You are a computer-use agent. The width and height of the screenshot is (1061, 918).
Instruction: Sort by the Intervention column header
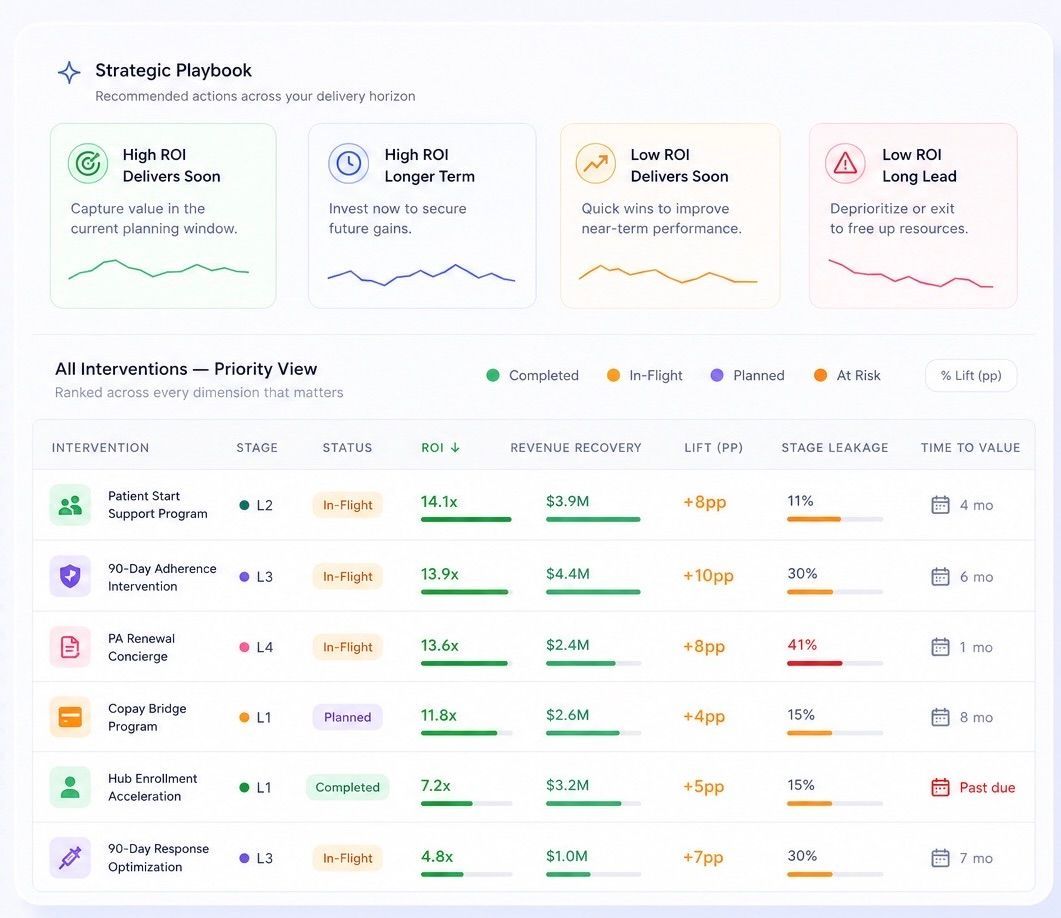100,447
